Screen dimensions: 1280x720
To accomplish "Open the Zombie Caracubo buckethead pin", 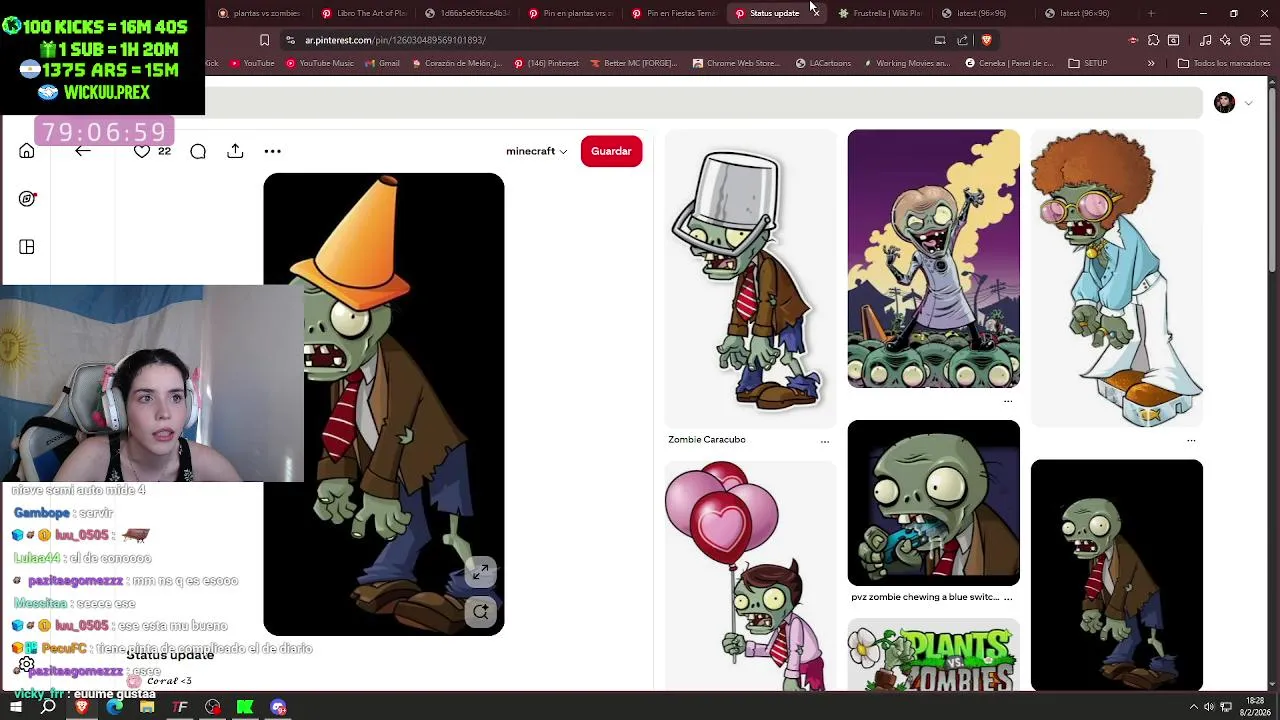I will point(750,278).
